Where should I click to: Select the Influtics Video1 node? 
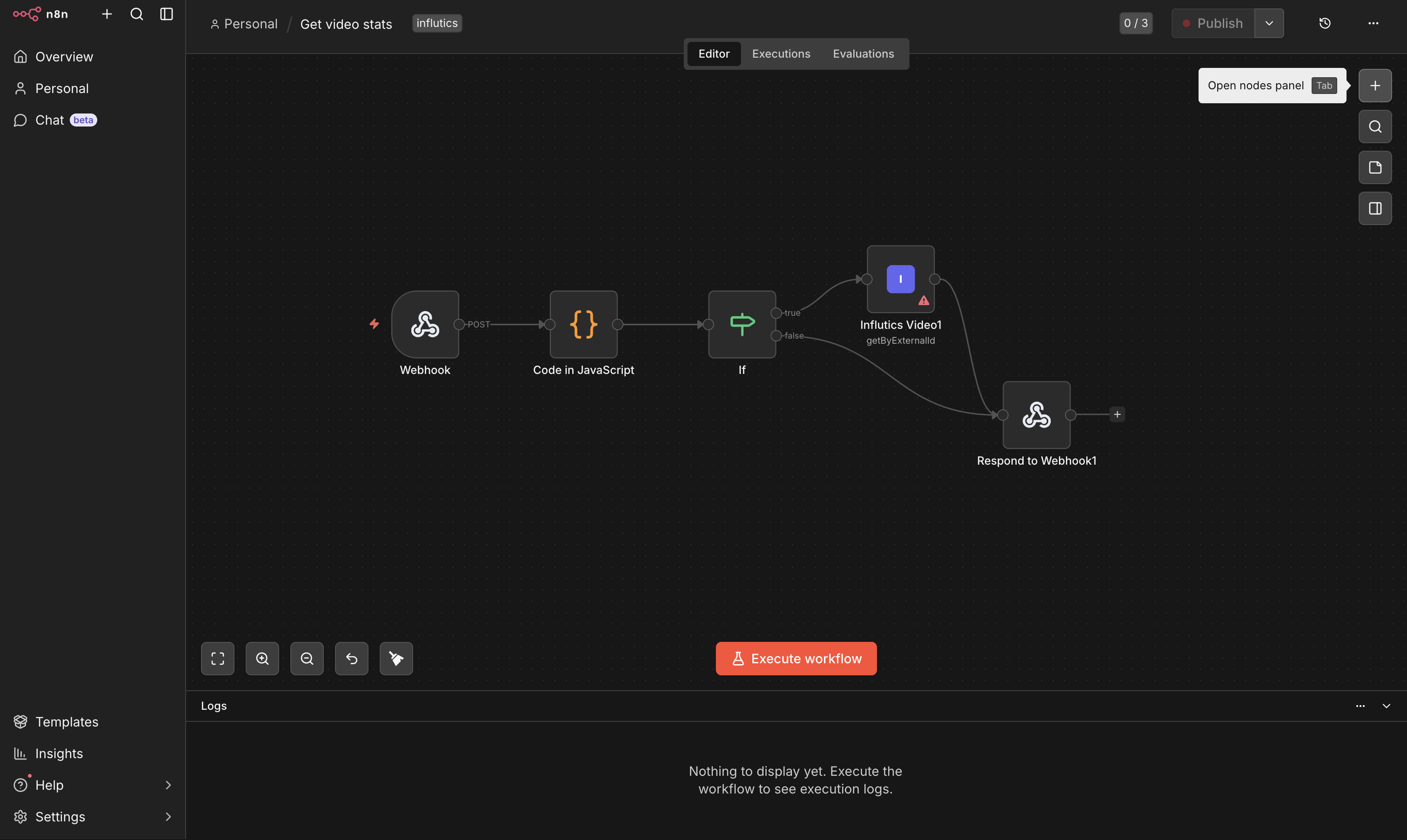[900, 279]
